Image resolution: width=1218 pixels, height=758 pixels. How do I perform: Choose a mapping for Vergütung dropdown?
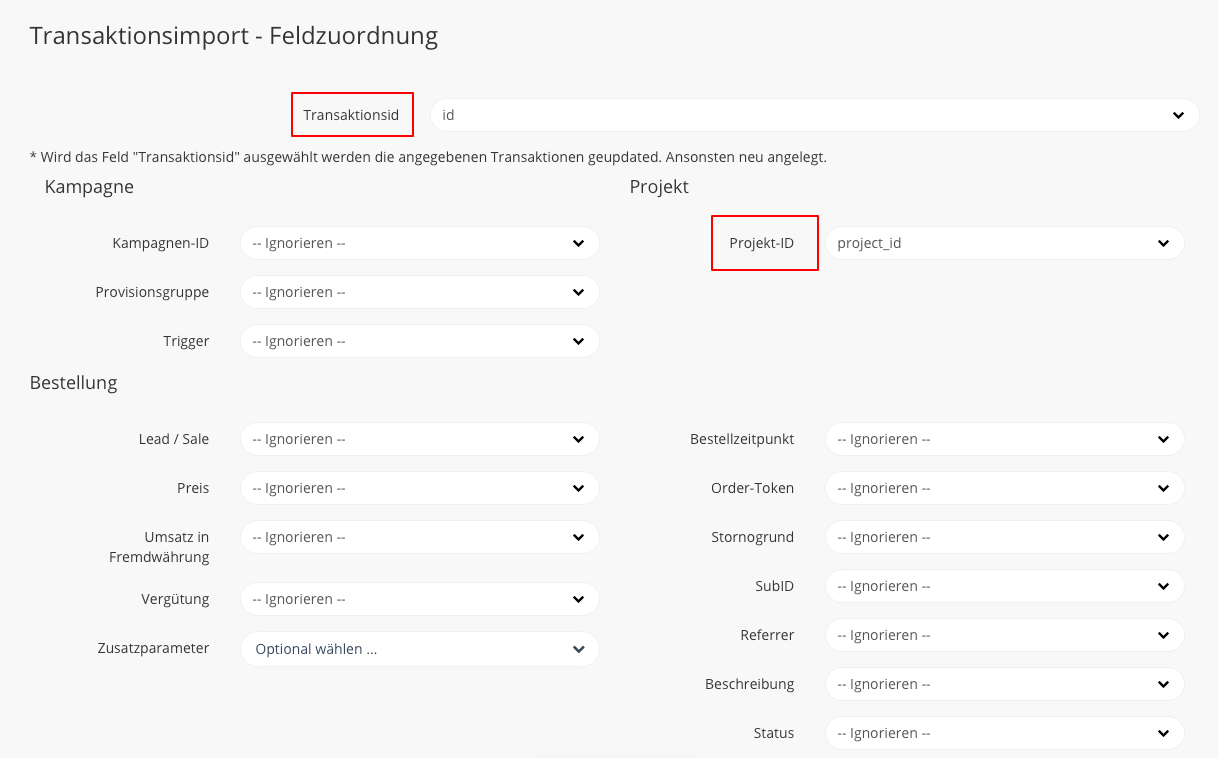point(419,599)
